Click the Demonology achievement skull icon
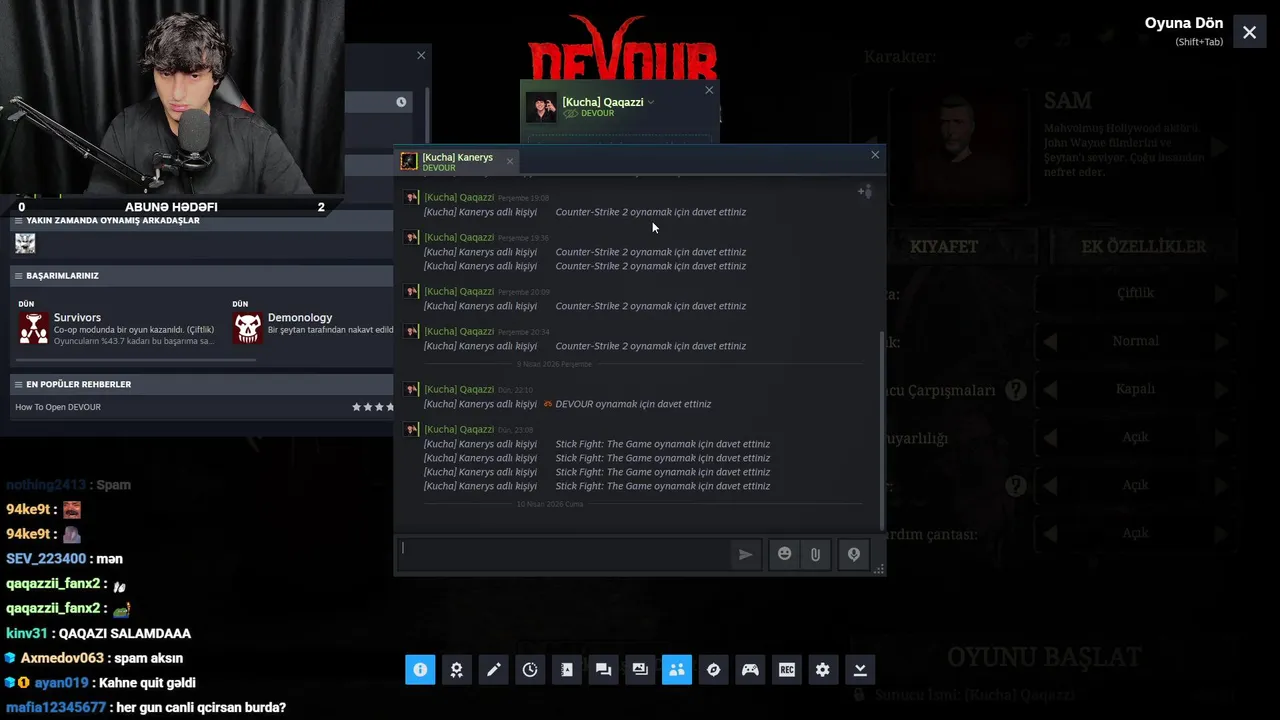The height and width of the screenshot is (720, 1280). click(247, 328)
